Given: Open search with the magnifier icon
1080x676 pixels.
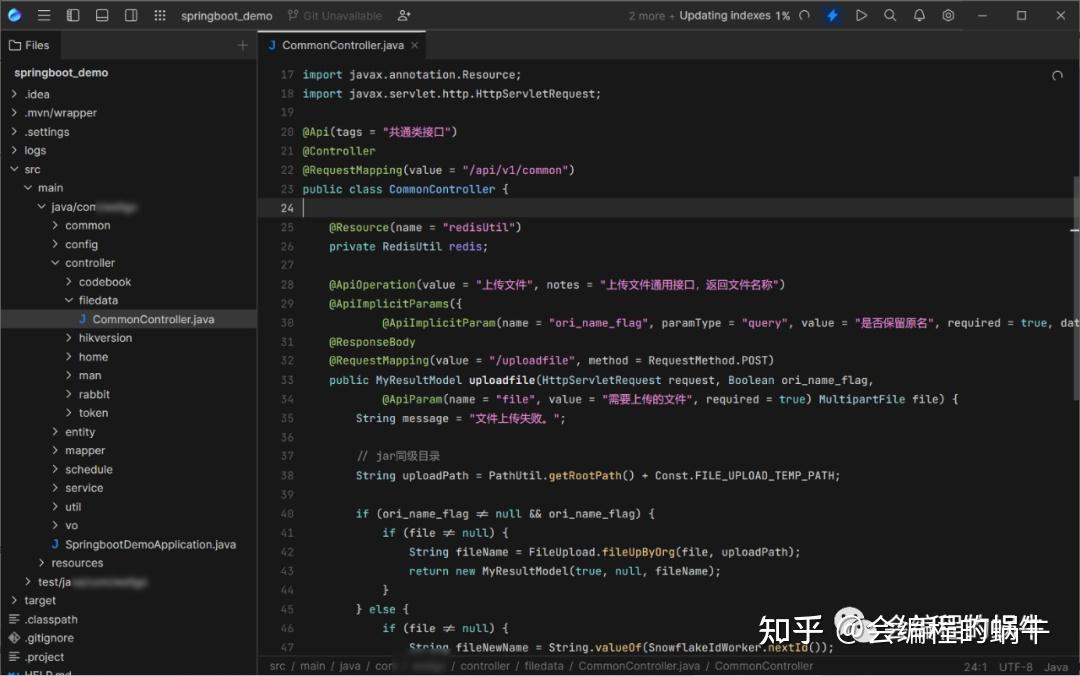Looking at the screenshot, I should coord(891,15).
